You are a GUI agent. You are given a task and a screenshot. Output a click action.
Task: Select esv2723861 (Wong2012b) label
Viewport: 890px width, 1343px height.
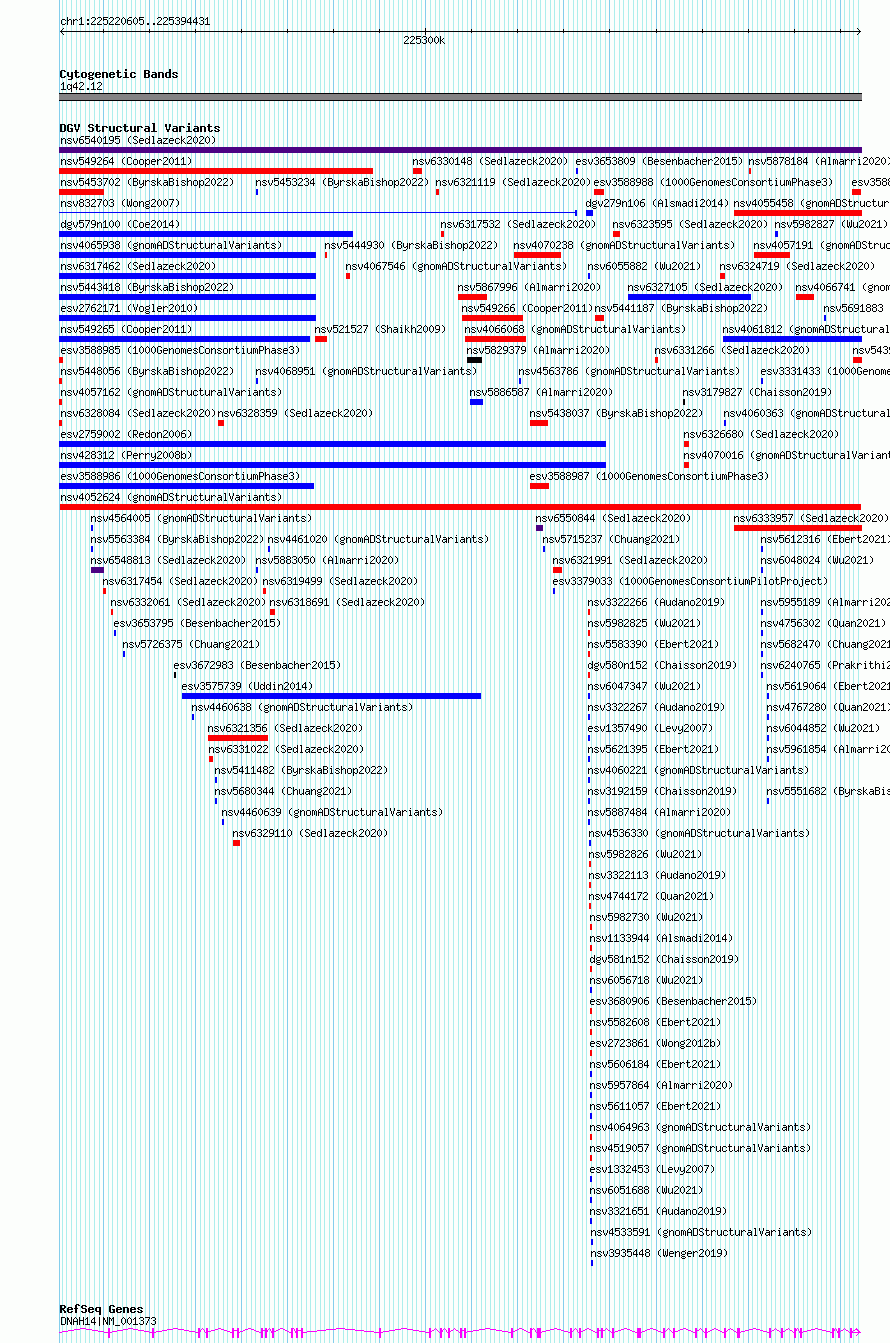tap(655, 1043)
